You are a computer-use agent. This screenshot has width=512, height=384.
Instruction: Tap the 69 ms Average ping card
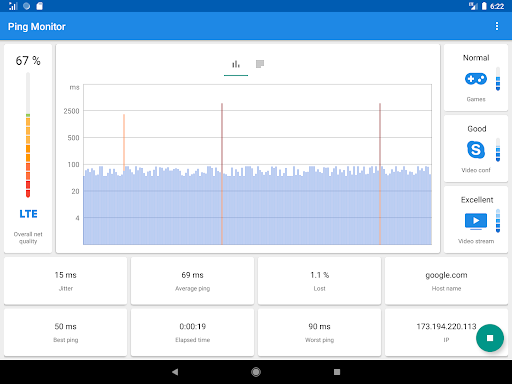pos(192,281)
